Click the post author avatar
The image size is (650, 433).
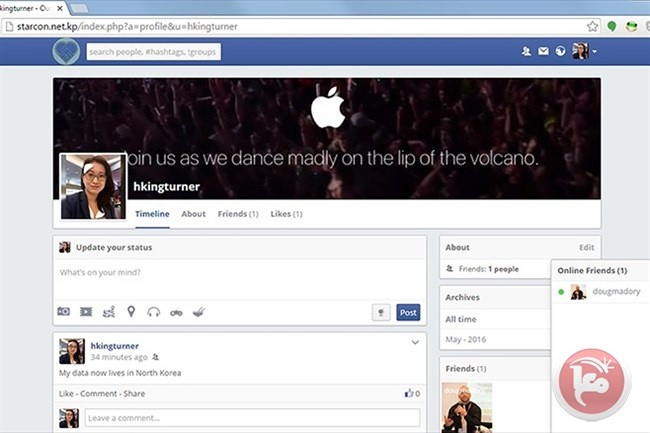[x=72, y=351]
